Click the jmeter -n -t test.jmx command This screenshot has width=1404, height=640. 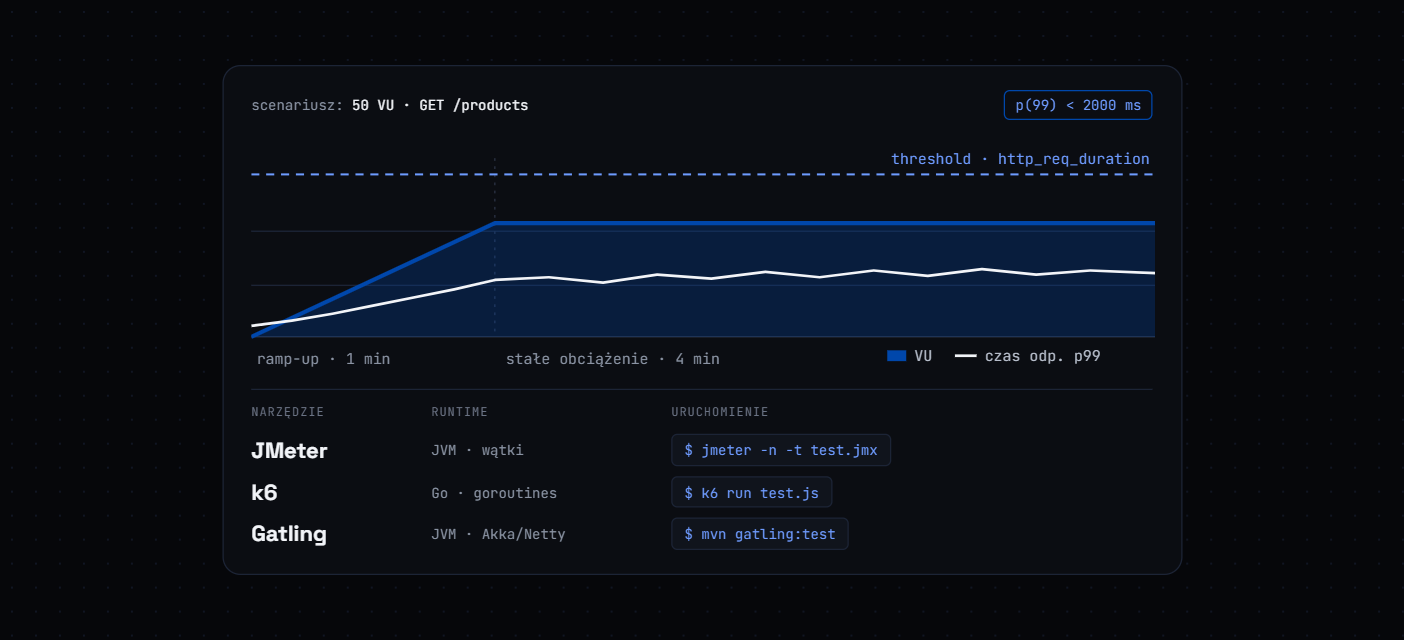781,450
